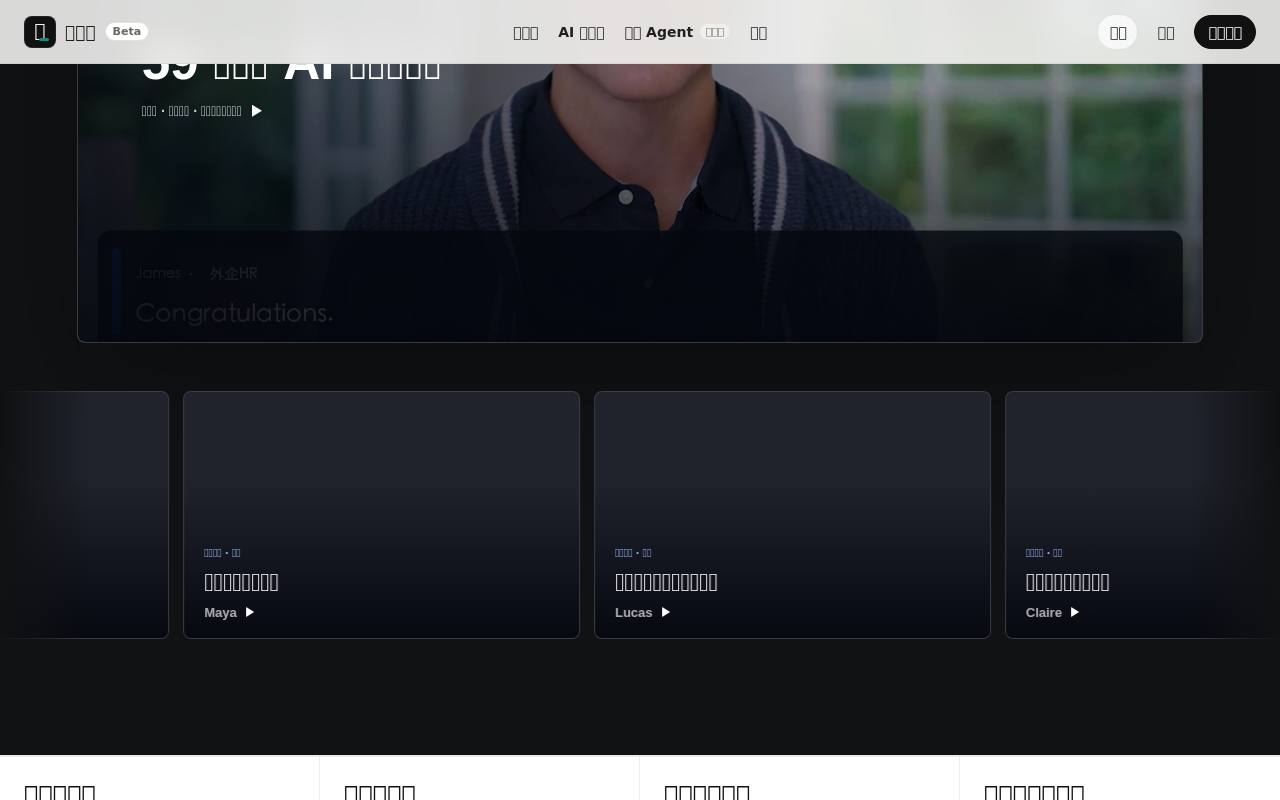
Task: Click the speaker name "James" in the subtitle box
Action: (x=158, y=273)
